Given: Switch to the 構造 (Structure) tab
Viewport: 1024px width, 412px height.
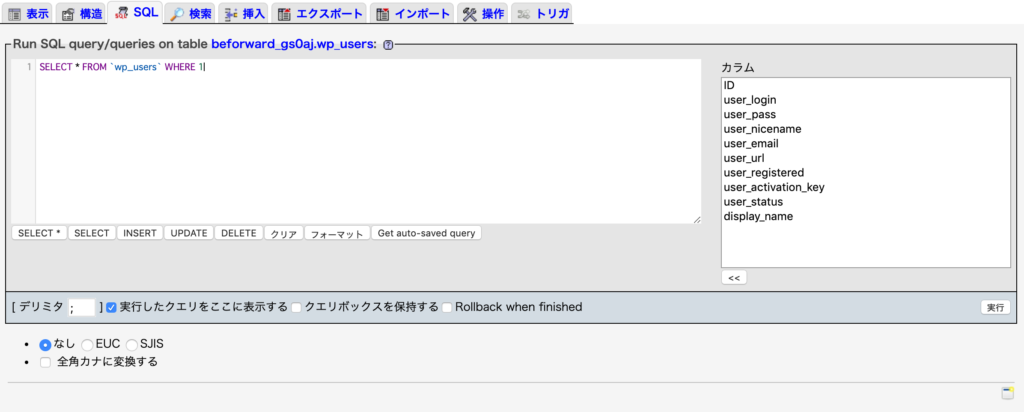Looking at the screenshot, I should click(x=82, y=14).
